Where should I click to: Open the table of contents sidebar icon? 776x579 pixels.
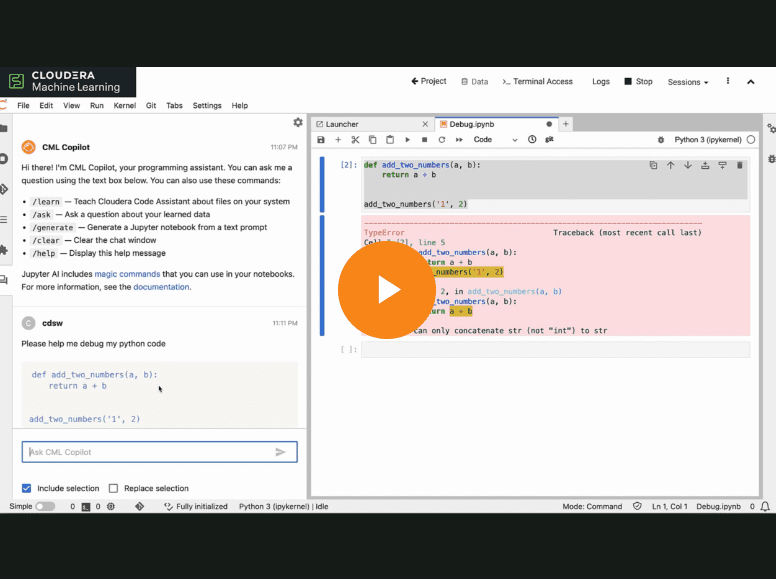coord(4,220)
